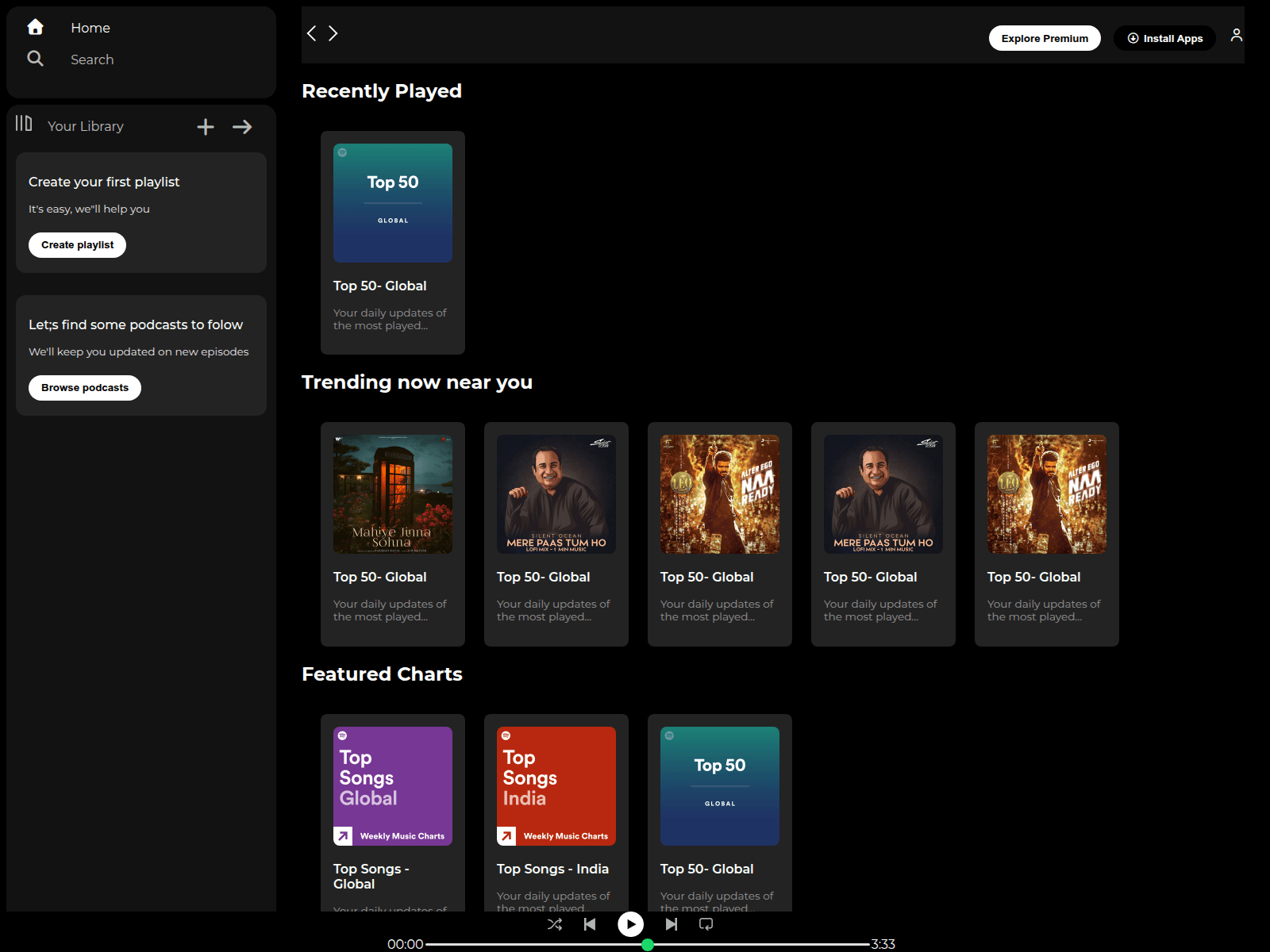Viewport: 1270px width, 952px height.
Task: Open the first Mere Paas Tum Ho cover
Action: [556, 494]
